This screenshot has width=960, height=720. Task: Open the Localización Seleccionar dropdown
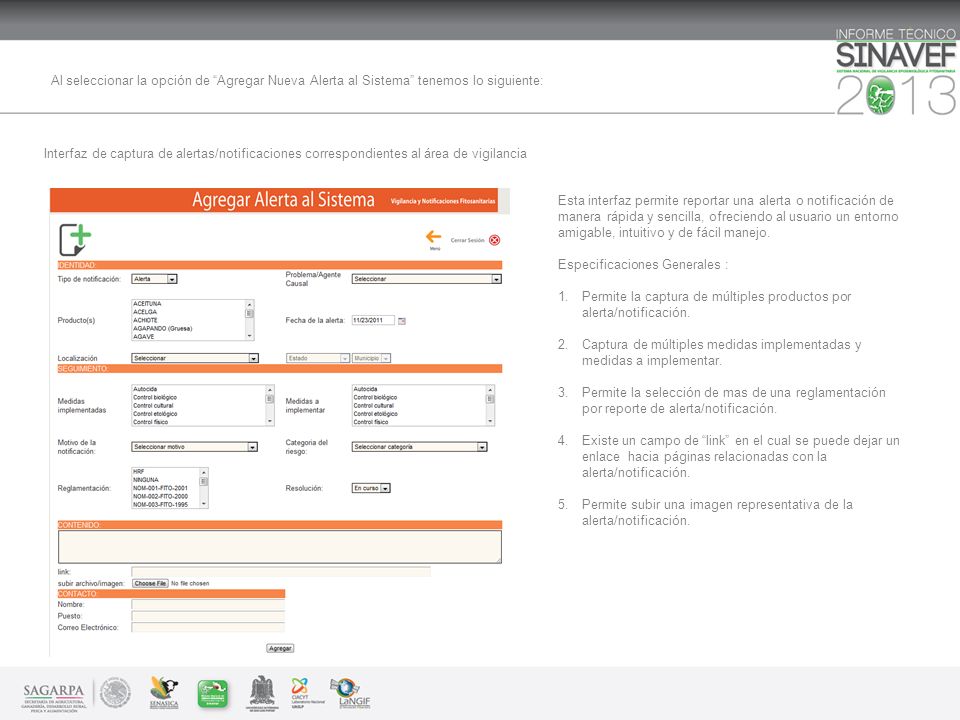point(195,358)
